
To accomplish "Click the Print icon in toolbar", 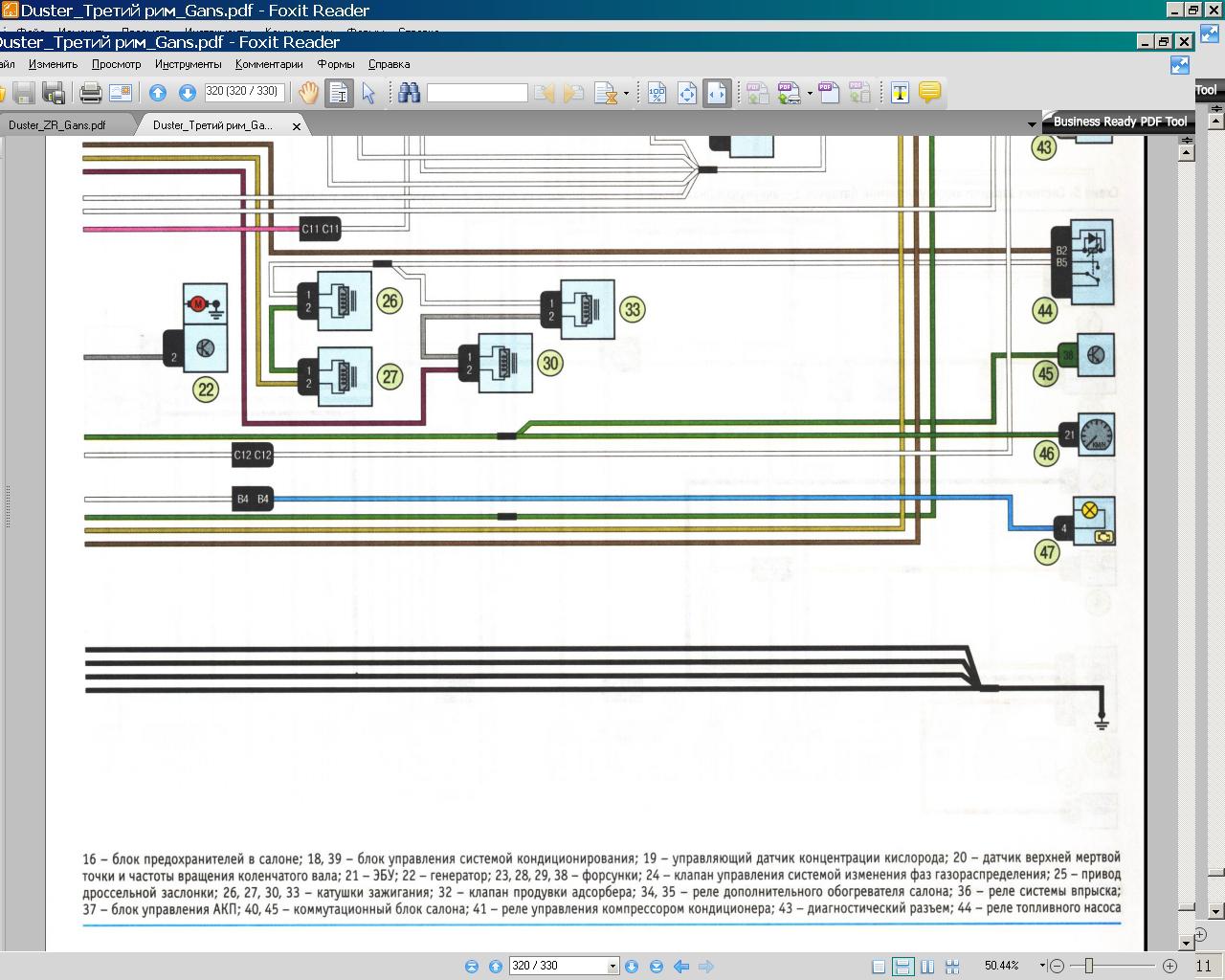I will tap(91, 93).
